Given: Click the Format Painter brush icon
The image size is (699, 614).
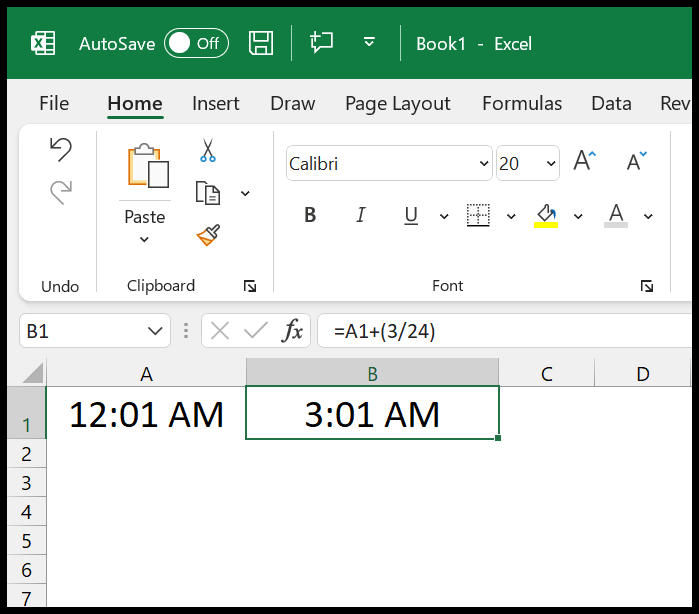Looking at the screenshot, I should (207, 235).
